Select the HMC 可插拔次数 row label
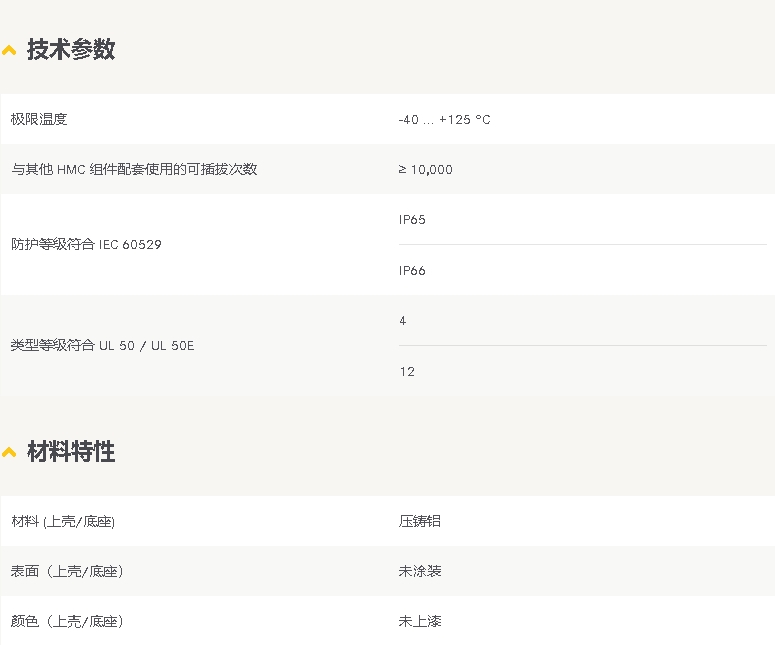This screenshot has height=645, width=775. [x=134, y=169]
